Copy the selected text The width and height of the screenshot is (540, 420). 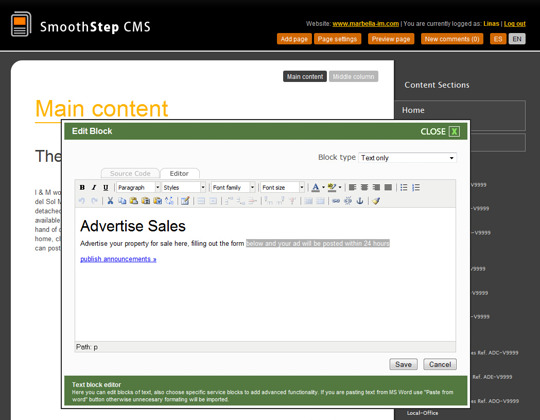tap(122, 201)
